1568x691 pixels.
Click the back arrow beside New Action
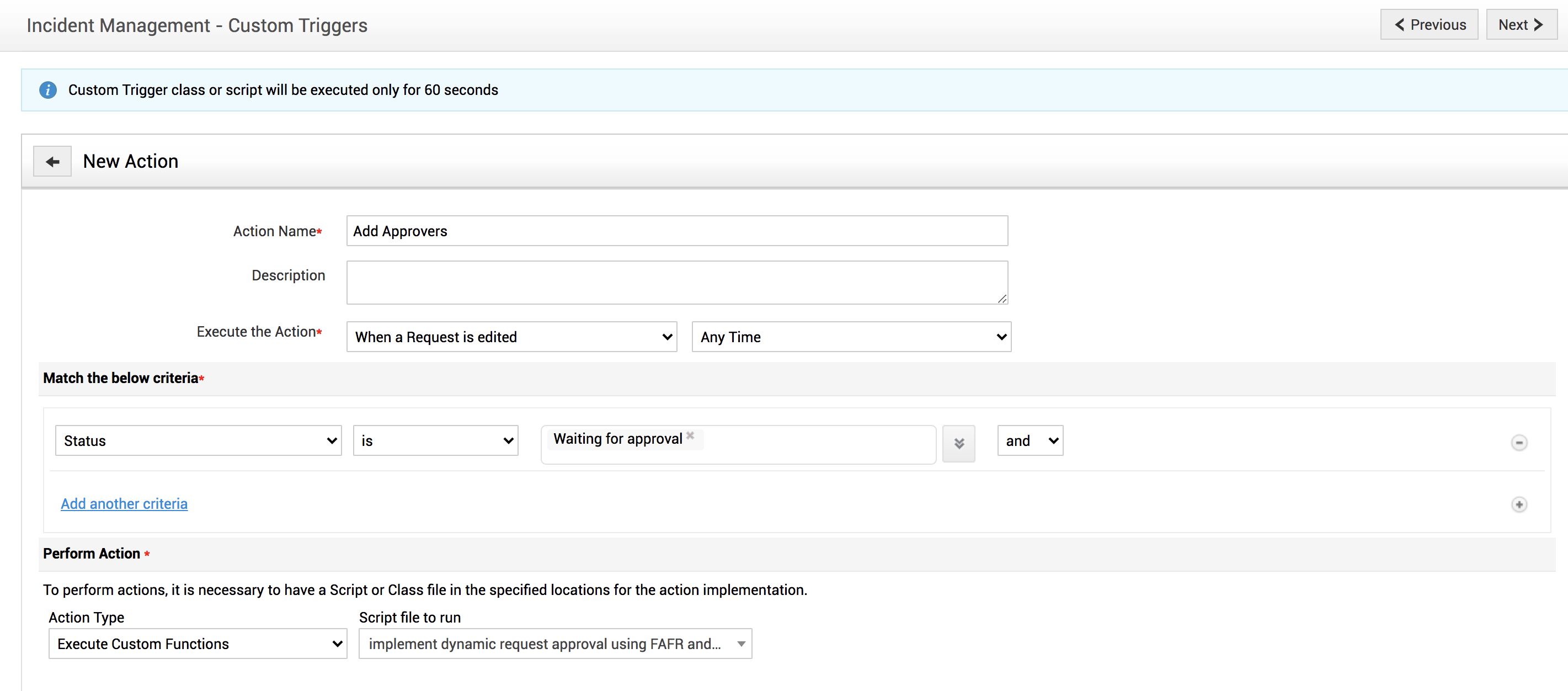coord(52,161)
